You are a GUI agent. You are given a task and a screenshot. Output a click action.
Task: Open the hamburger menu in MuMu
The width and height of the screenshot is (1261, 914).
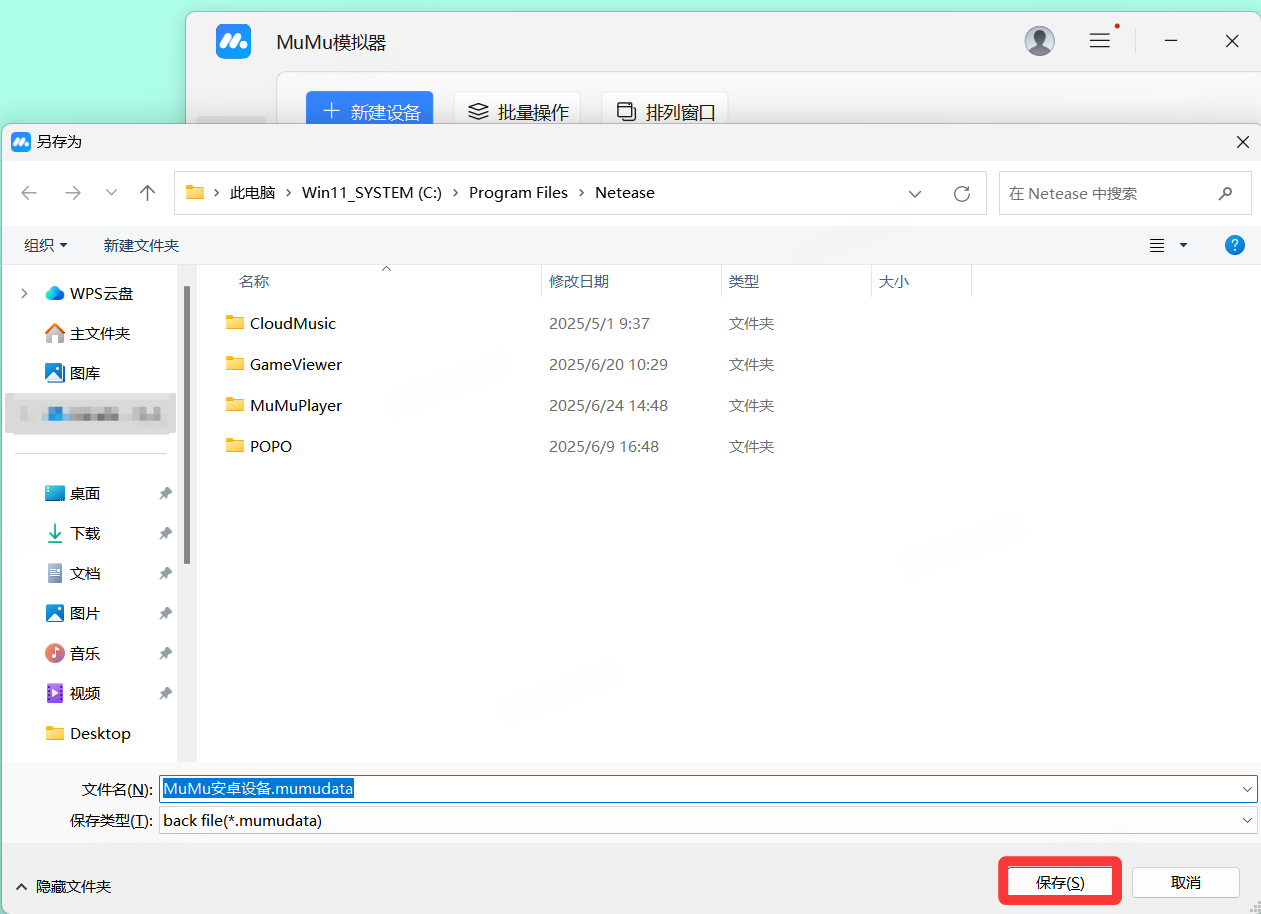pyautogui.click(x=1099, y=41)
